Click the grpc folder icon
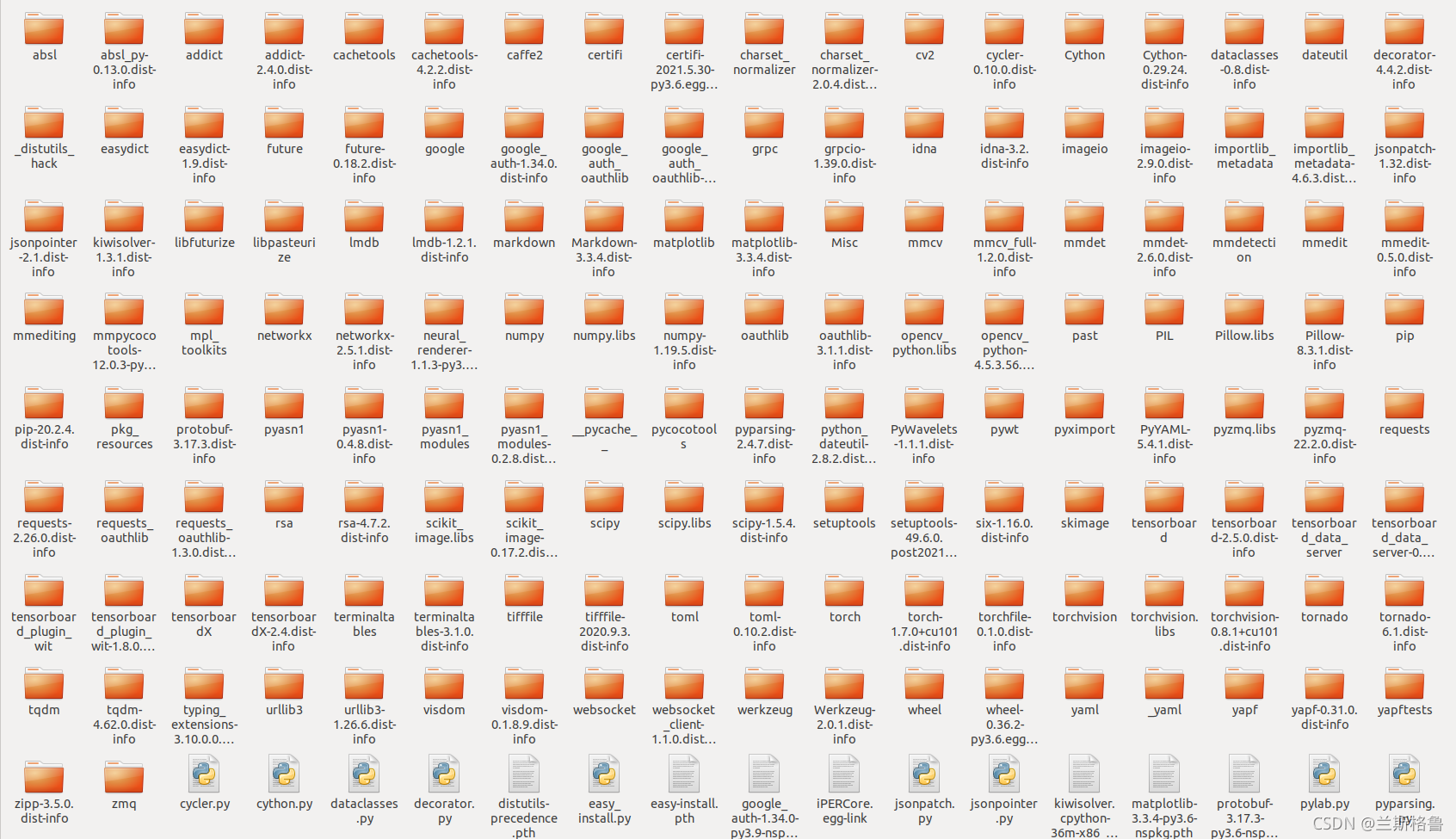This screenshot has height=839, width=1456. point(764,123)
